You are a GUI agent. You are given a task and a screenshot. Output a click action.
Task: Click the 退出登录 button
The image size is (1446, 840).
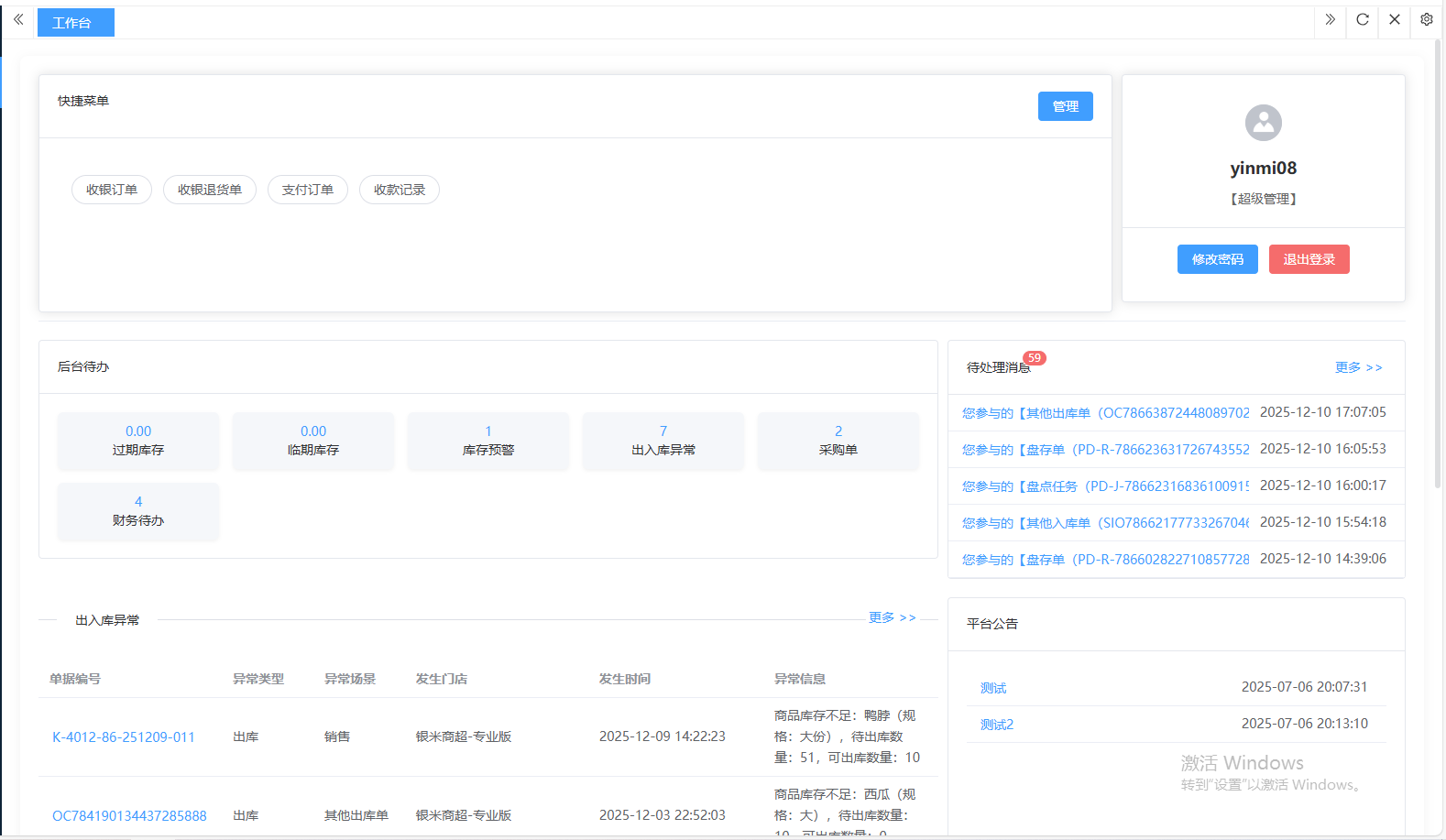[1309, 259]
